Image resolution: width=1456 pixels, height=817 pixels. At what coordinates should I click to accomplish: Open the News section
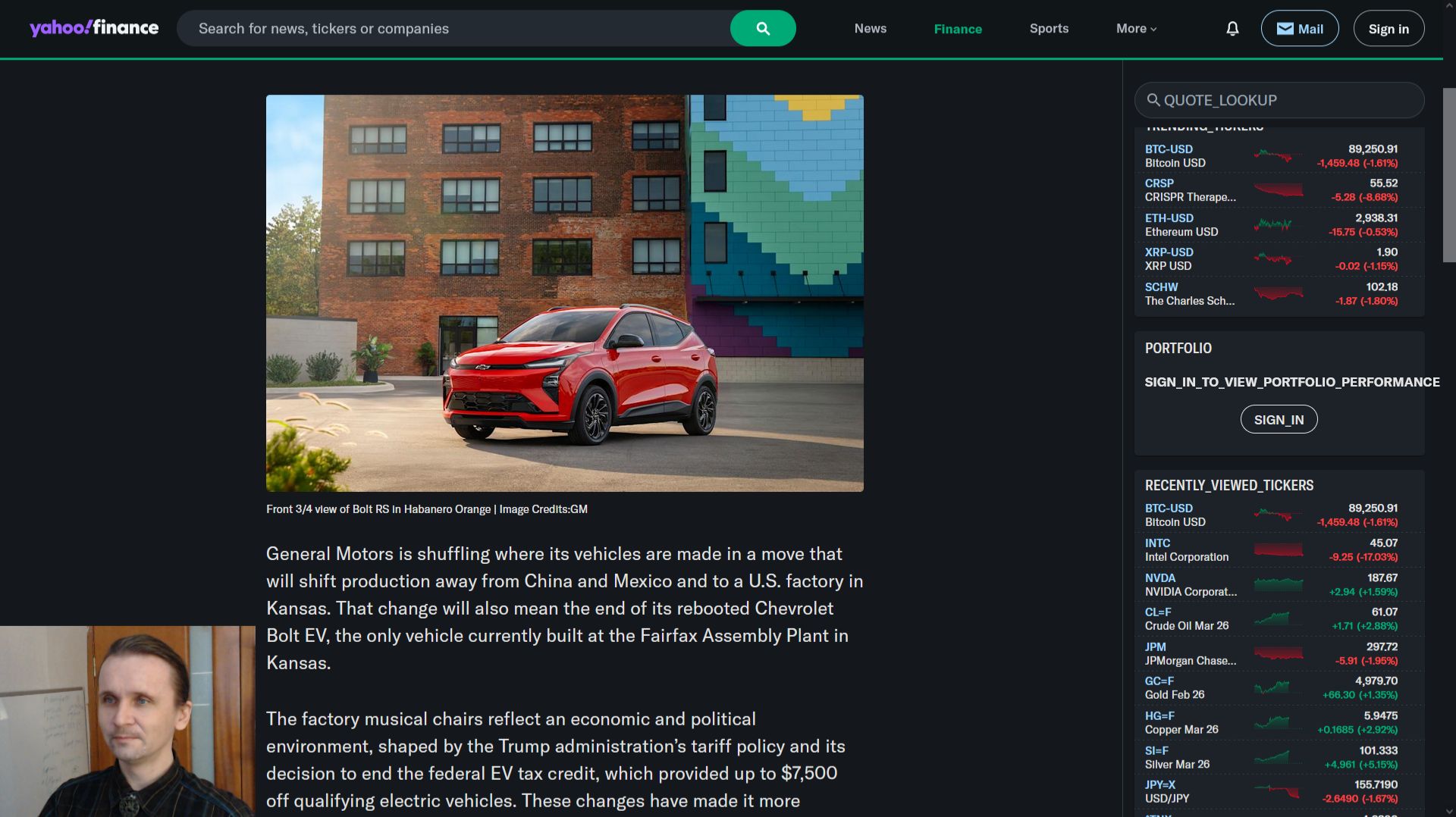pyautogui.click(x=870, y=28)
